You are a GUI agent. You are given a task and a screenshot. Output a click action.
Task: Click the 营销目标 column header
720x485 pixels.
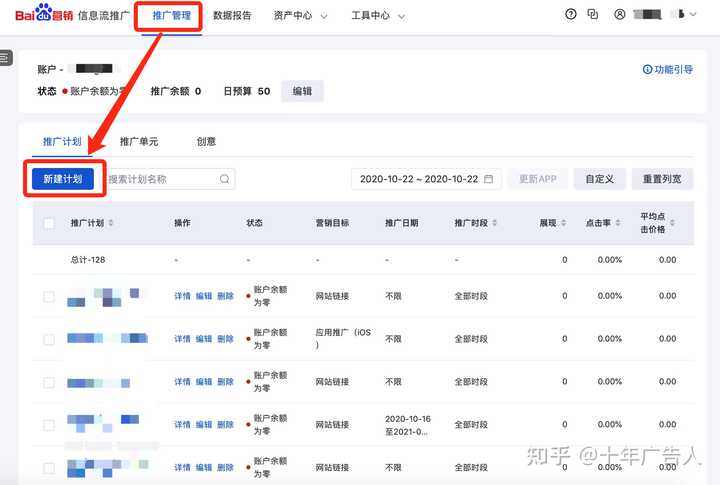coord(332,223)
